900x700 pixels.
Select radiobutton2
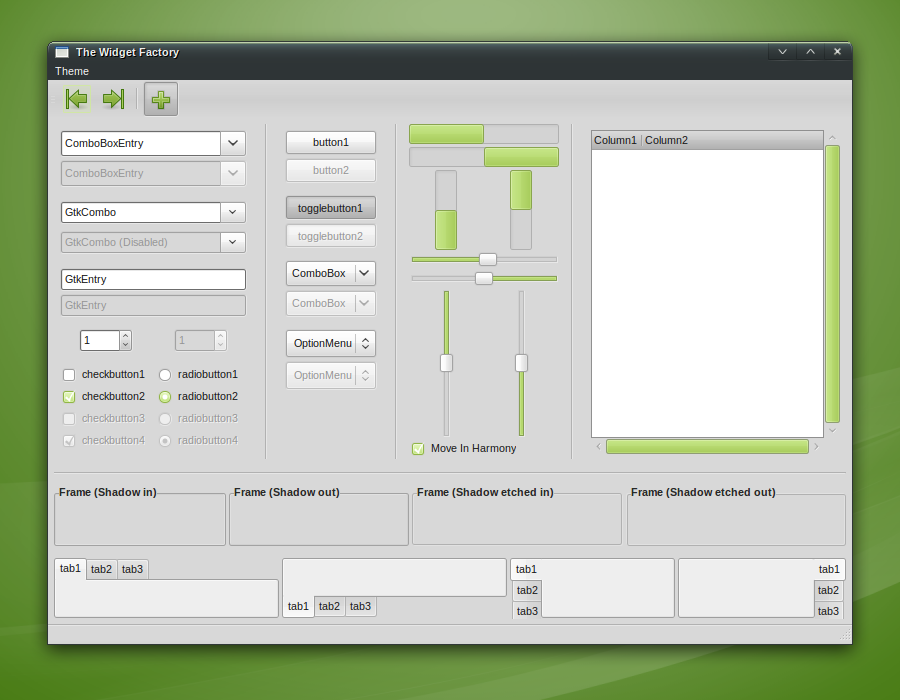click(x=165, y=396)
